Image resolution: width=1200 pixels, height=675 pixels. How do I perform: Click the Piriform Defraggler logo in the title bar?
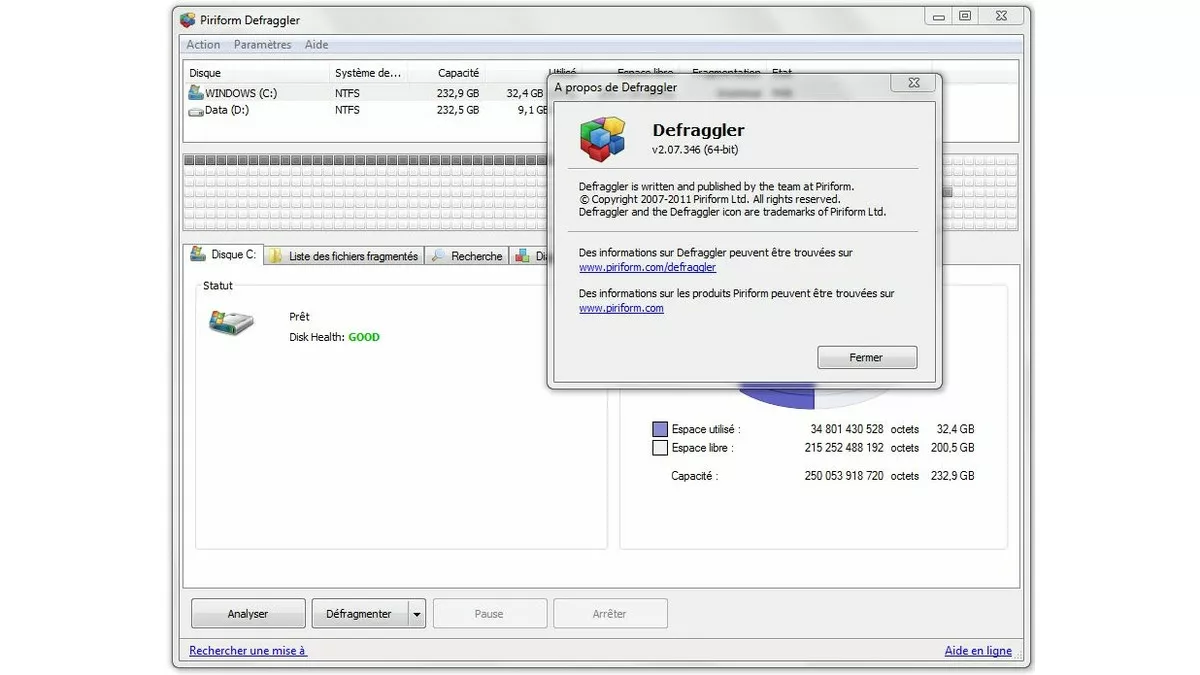[186, 18]
